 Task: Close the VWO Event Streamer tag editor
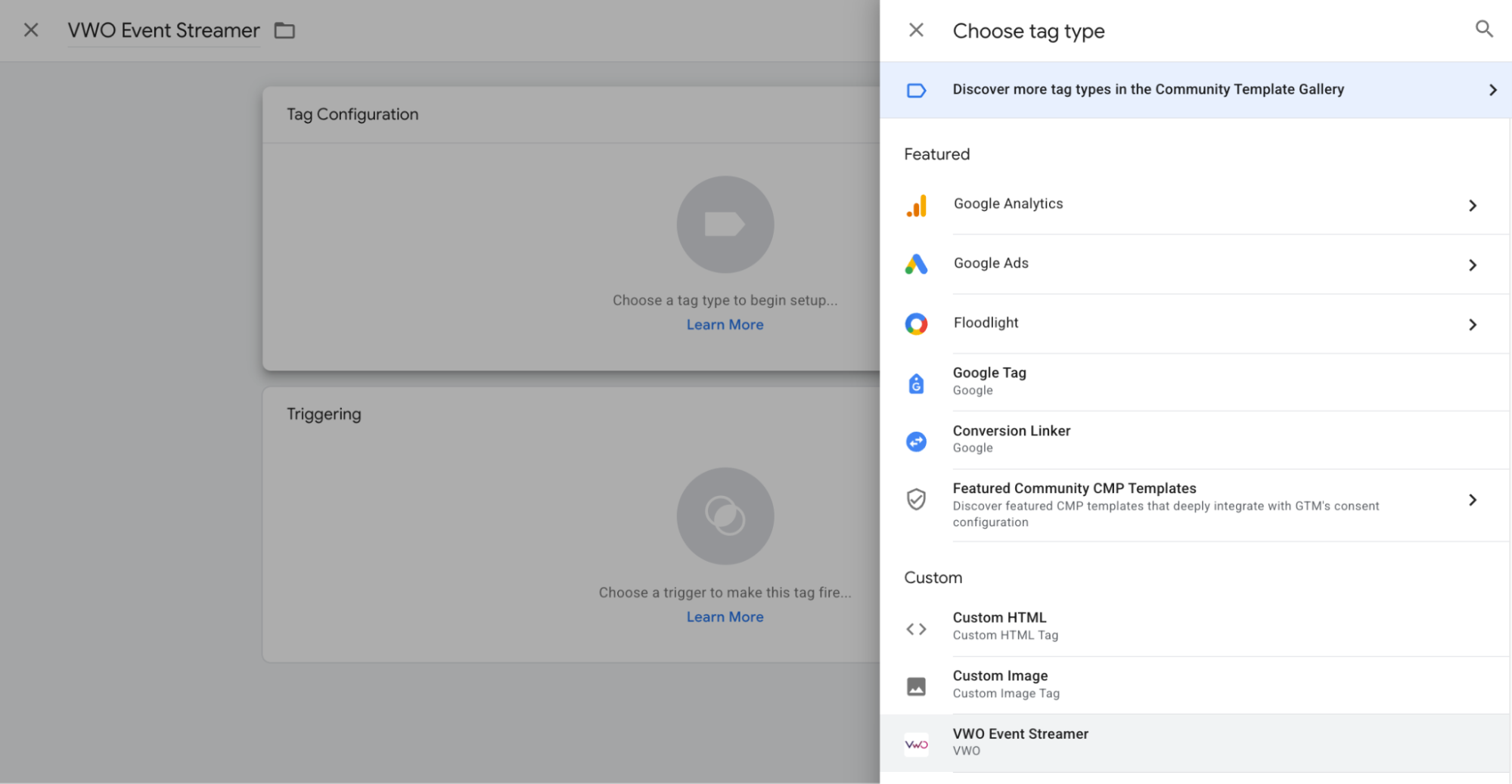31,30
